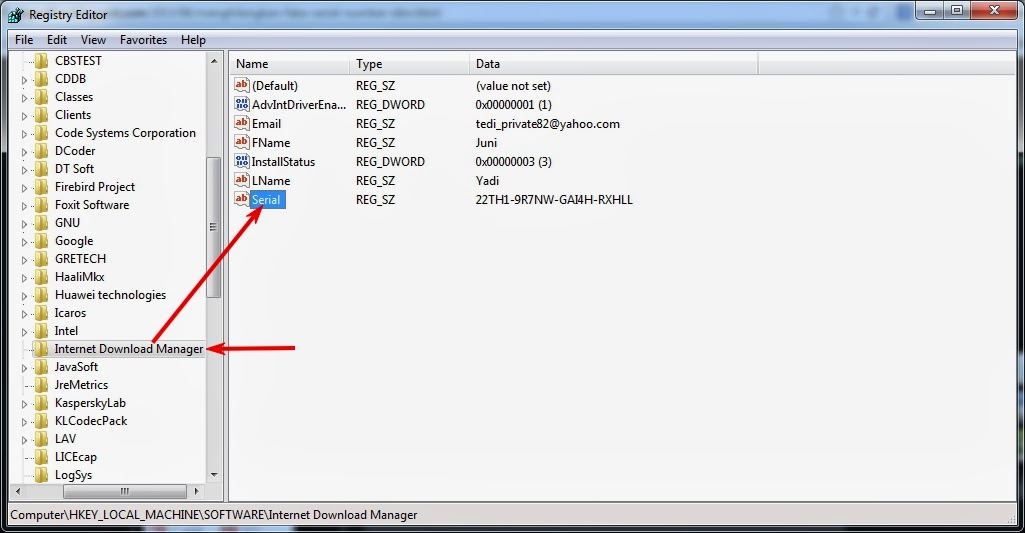1025x533 pixels.
Task: Click the LogSys folder icon
Action: coord(41,475)
